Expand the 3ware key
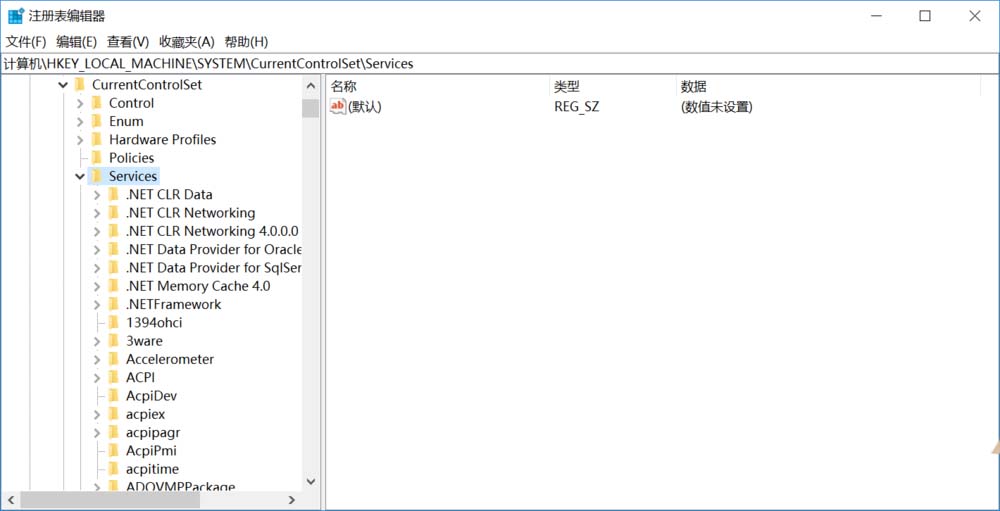 coord(97,341)
